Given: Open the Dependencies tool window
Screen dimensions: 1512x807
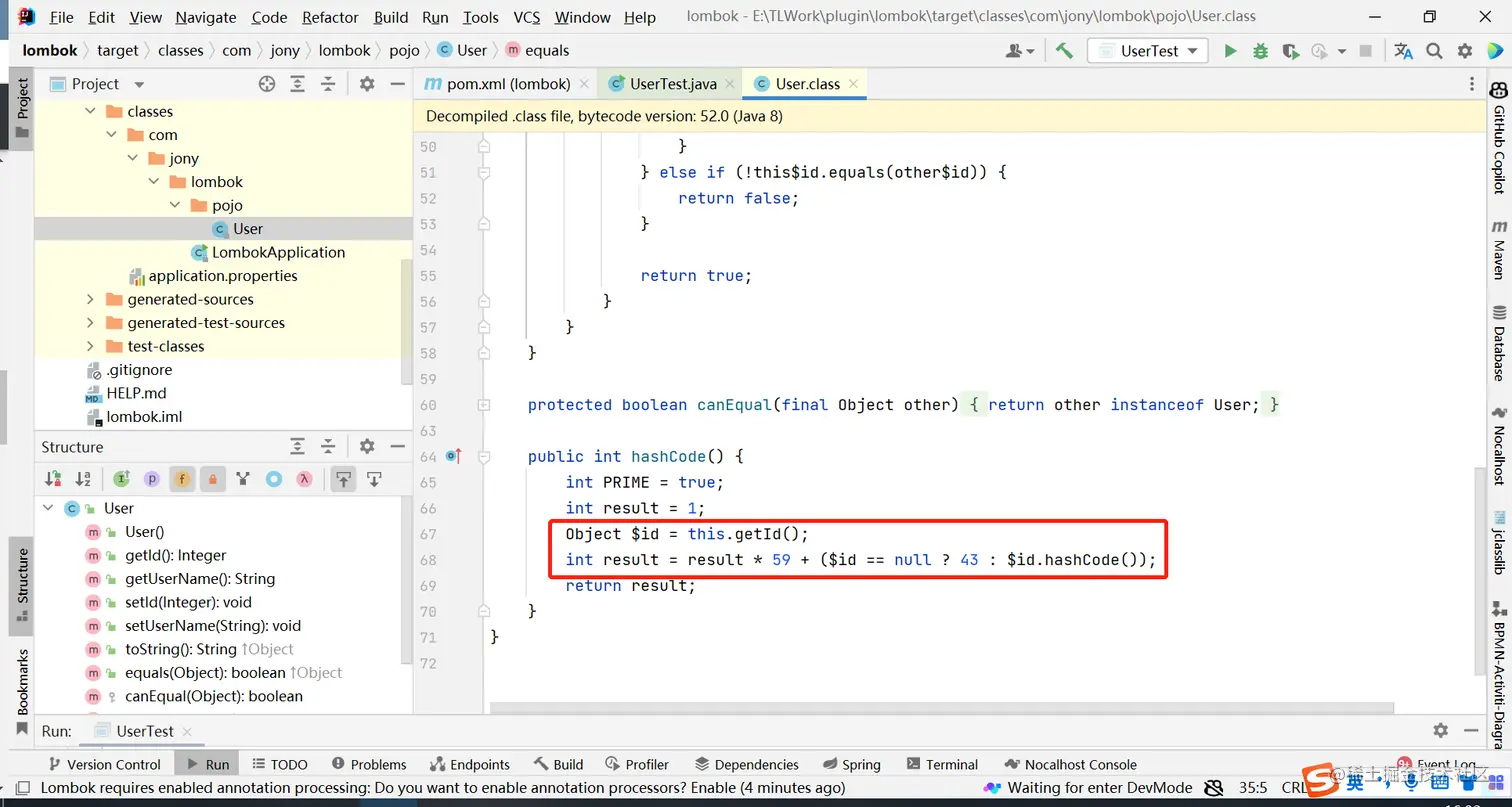Looking at the screenshot, I should pyautogui.click(x=746, y=764).
